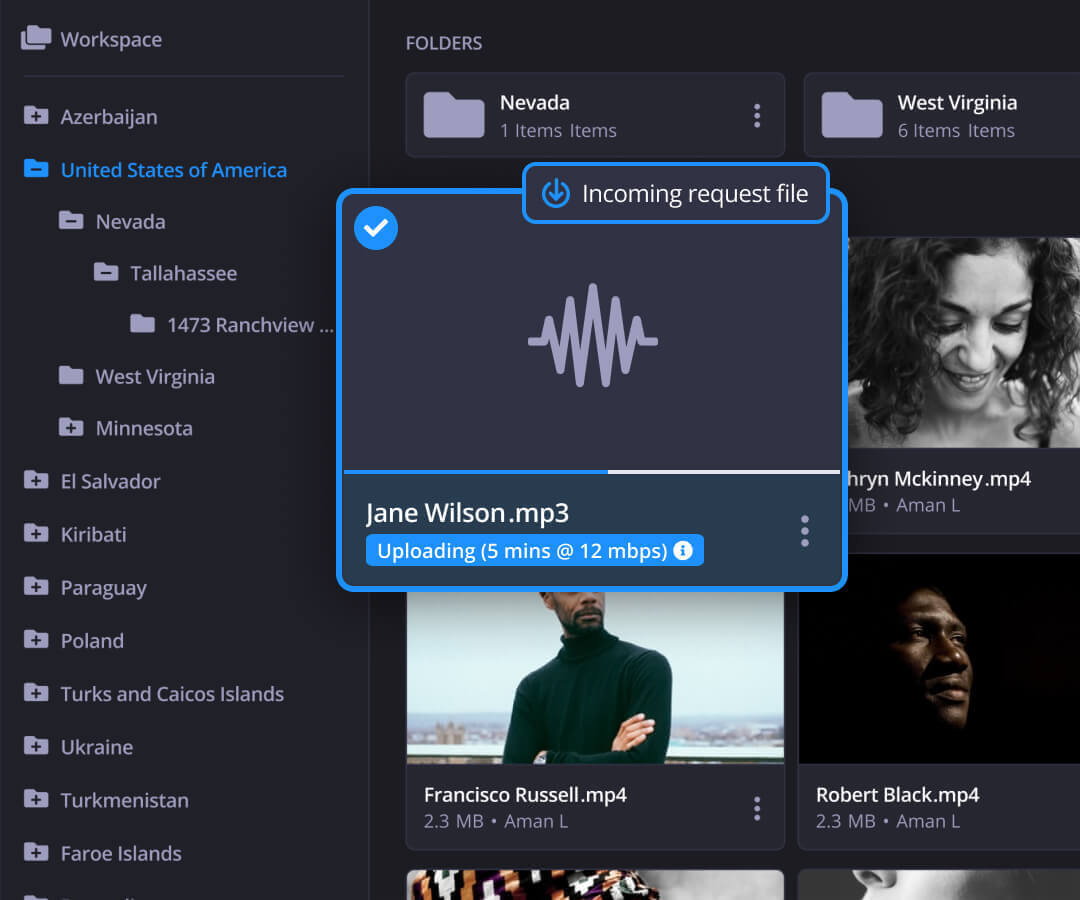Click the Incoming request file download icon
The width and height of the screenshot is (1080, 900).
point(556,194)
